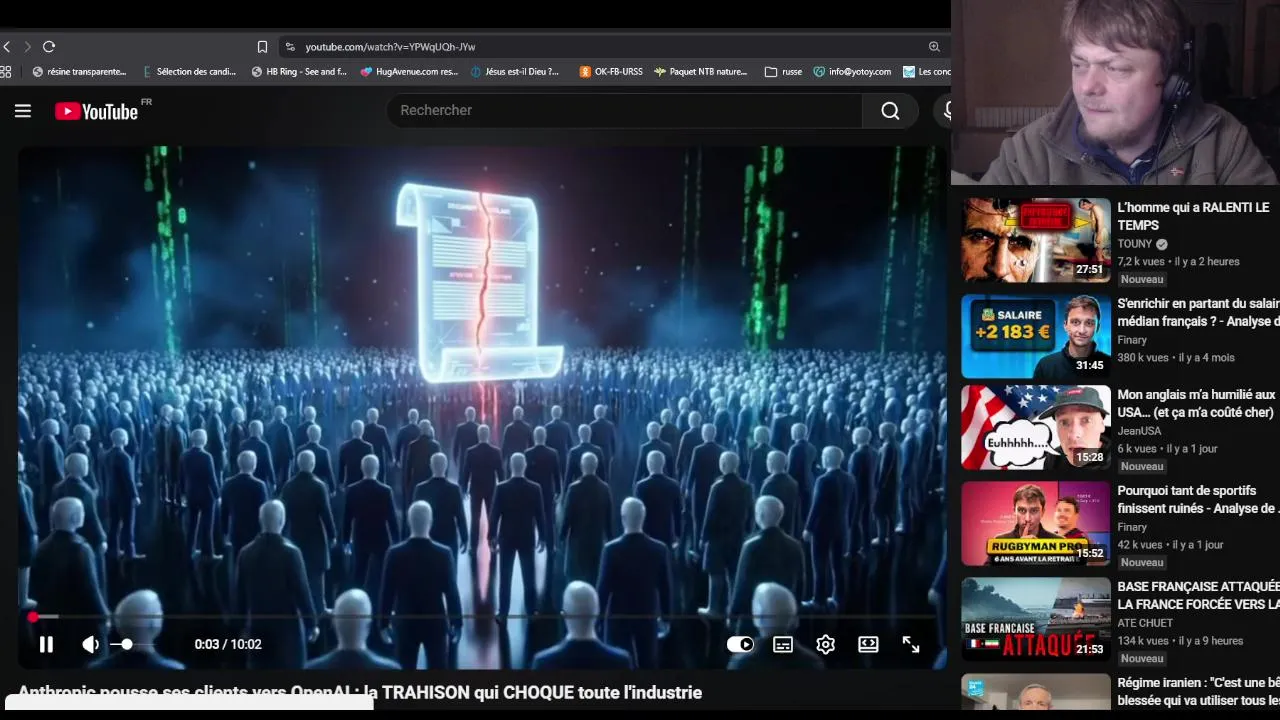View site information icon in address bar
Viewport: 1280px width, 720px height.
(290, 47)
